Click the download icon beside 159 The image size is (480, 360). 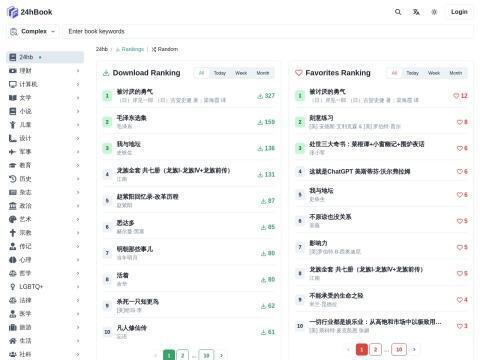(x=260, y=122)
